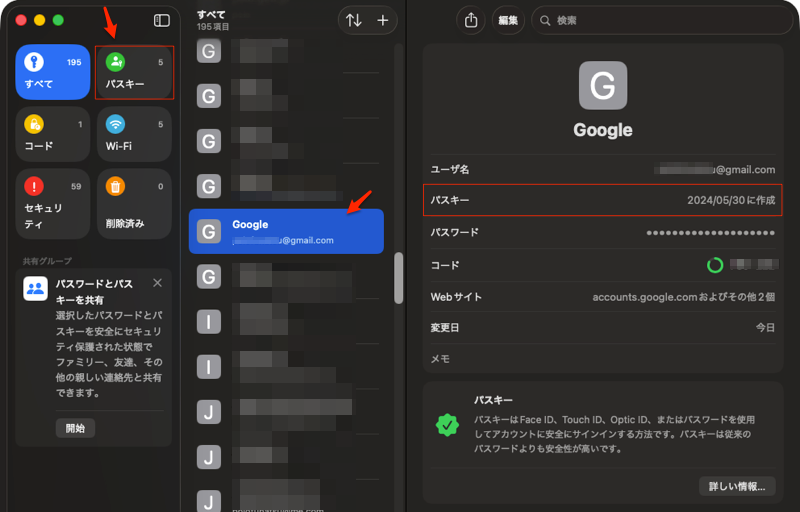
Task: Click the 編集 edit button
Action: [508, 20]
